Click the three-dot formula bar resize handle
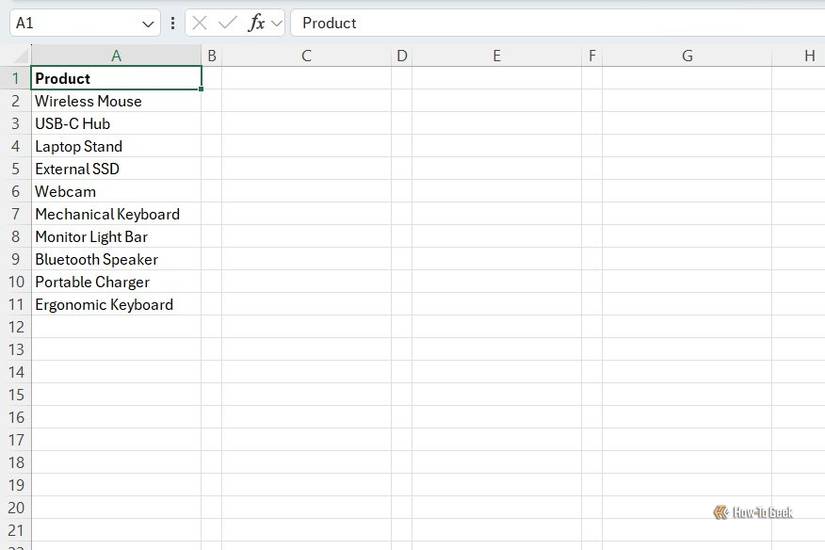This screenshot has height=550, width=825. click(173, 23)
